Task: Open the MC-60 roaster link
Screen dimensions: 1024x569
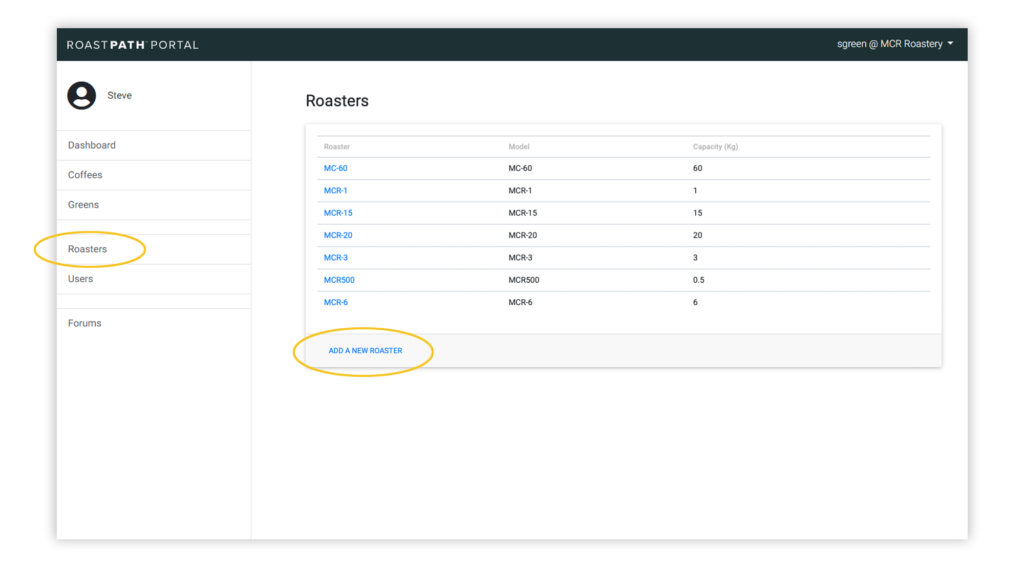Action: 336,169
